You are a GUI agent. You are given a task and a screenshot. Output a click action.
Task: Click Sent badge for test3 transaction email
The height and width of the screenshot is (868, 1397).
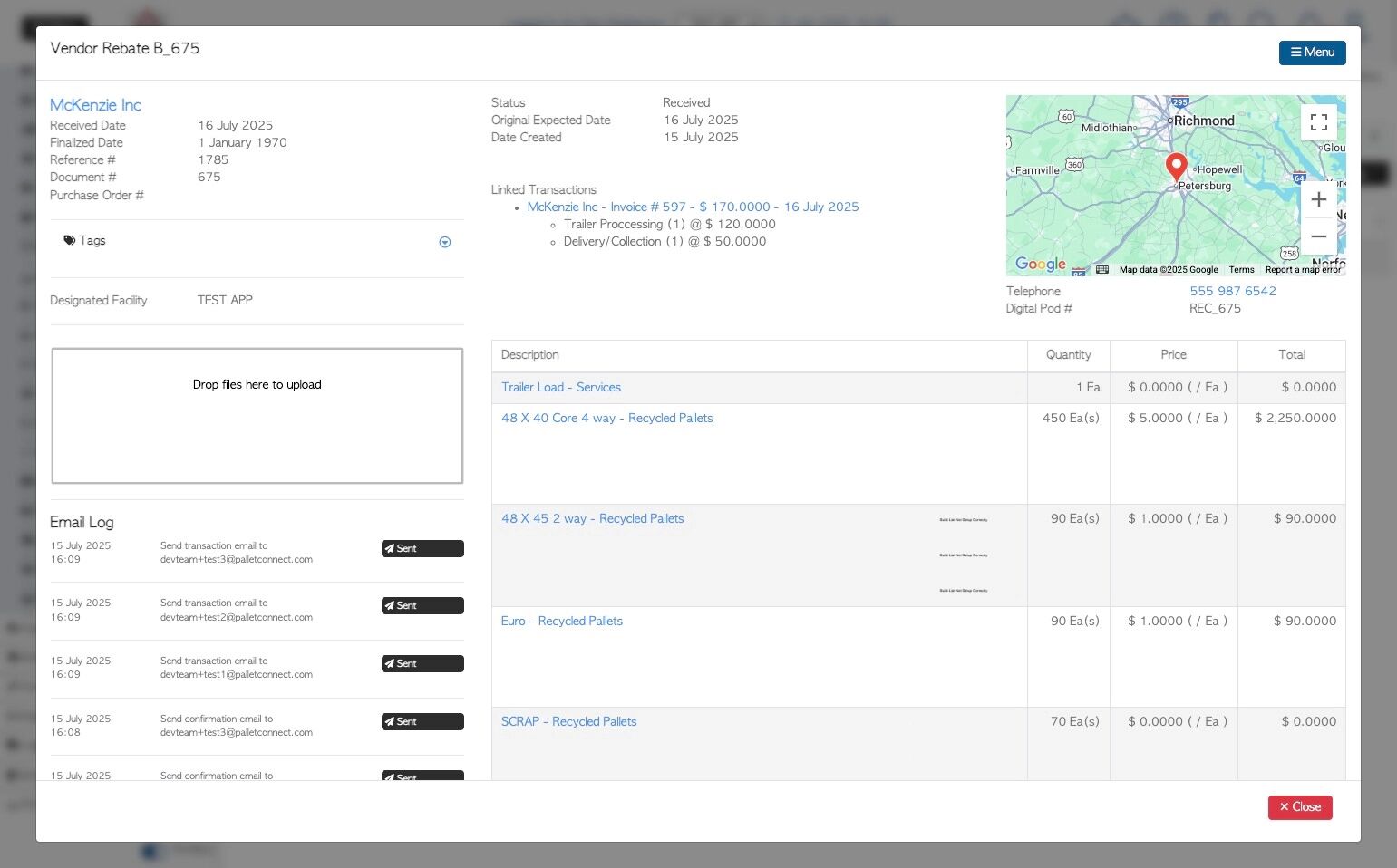[422, 548]
